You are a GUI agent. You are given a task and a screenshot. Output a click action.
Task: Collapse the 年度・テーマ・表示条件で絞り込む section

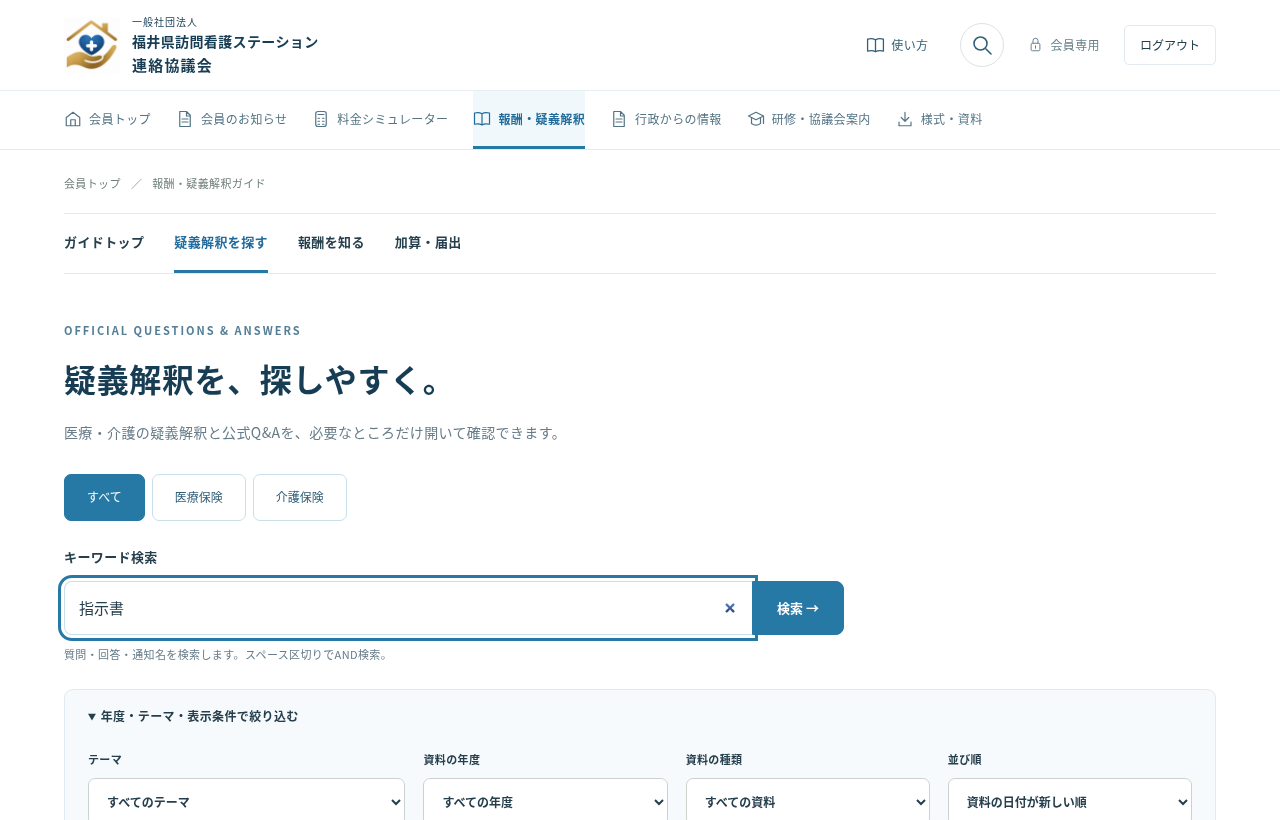tap(193, 716)
